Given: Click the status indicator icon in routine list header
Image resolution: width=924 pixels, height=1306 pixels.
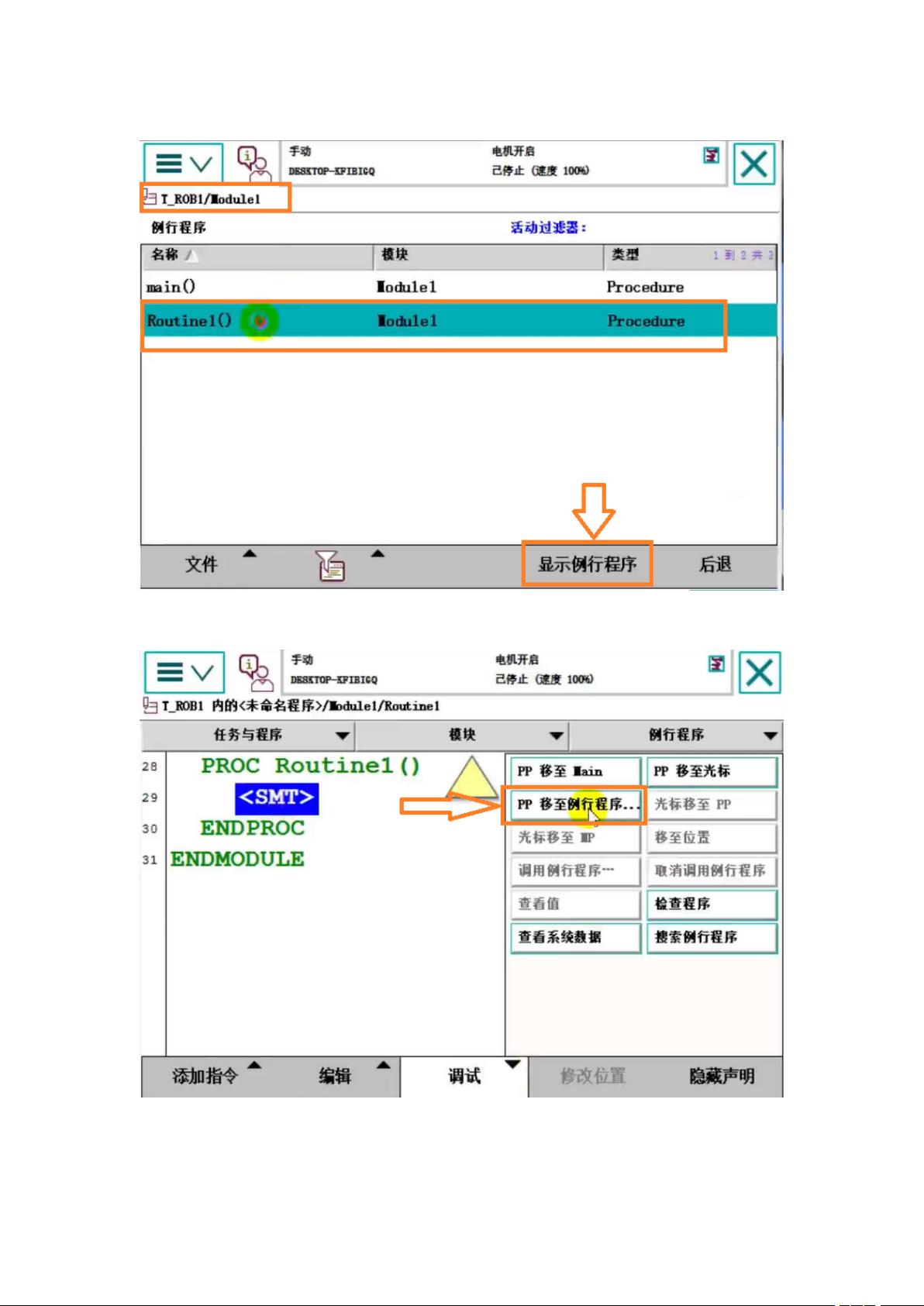Looking at the screenshot, I should [711, 155].
